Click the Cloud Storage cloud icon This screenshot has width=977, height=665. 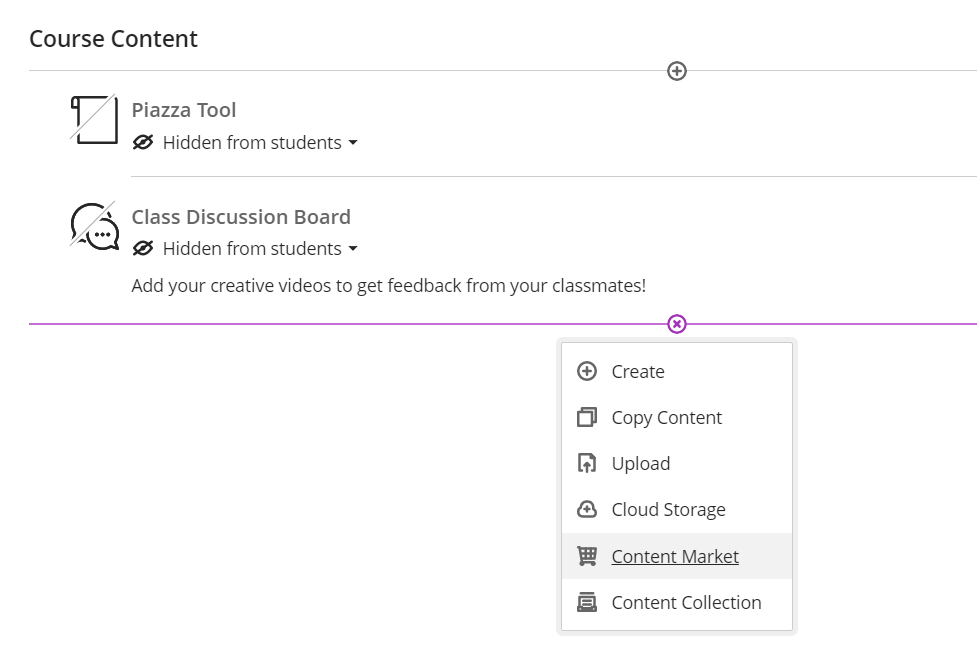[x=587, y=509]
